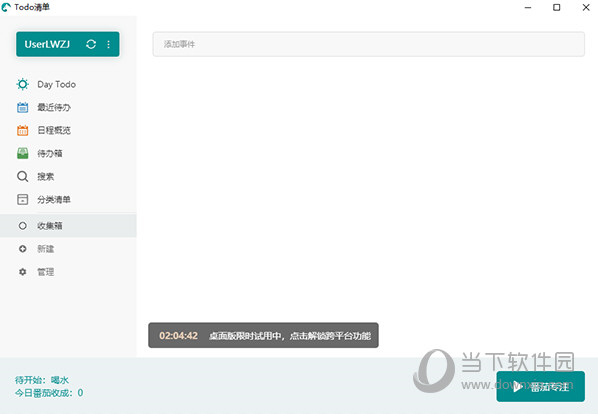
Task: Click the 02:04:42 trial countdown timer
Action: pos(178,335)
